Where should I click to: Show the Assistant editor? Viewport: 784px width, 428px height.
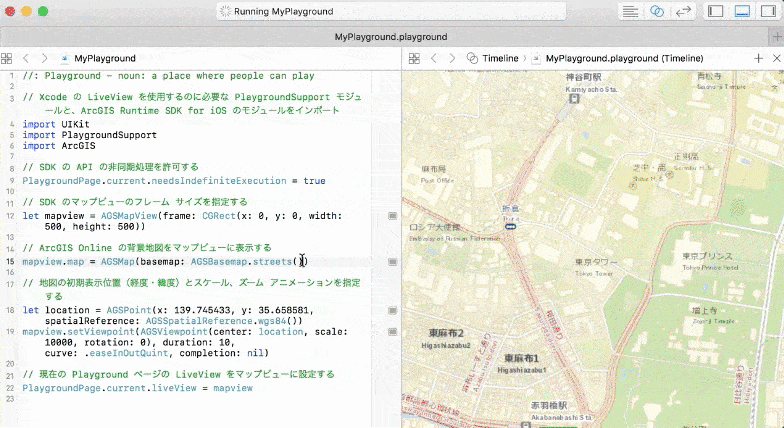pos(657,12)
